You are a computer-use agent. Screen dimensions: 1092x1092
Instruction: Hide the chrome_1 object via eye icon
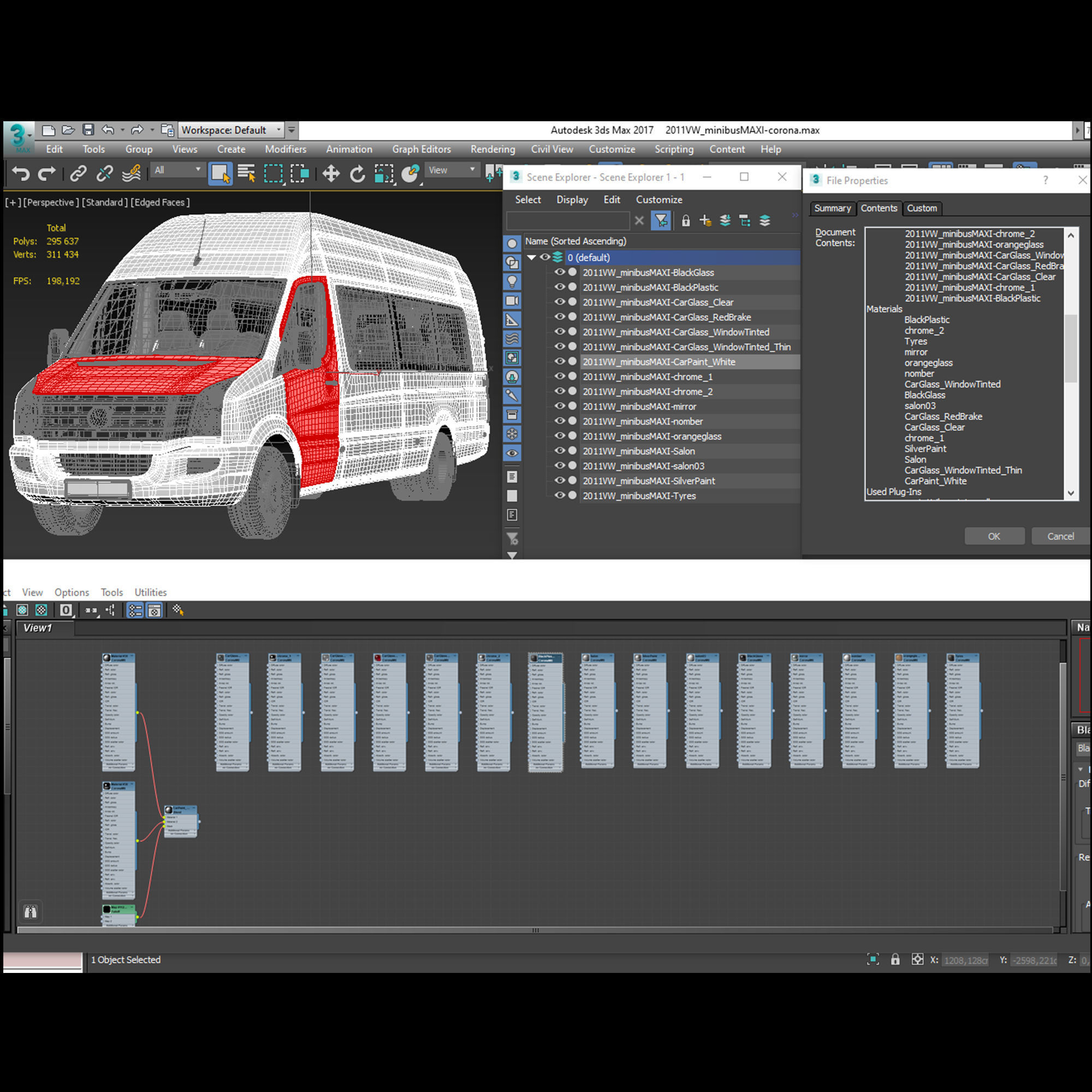click(x=560, y=376)
